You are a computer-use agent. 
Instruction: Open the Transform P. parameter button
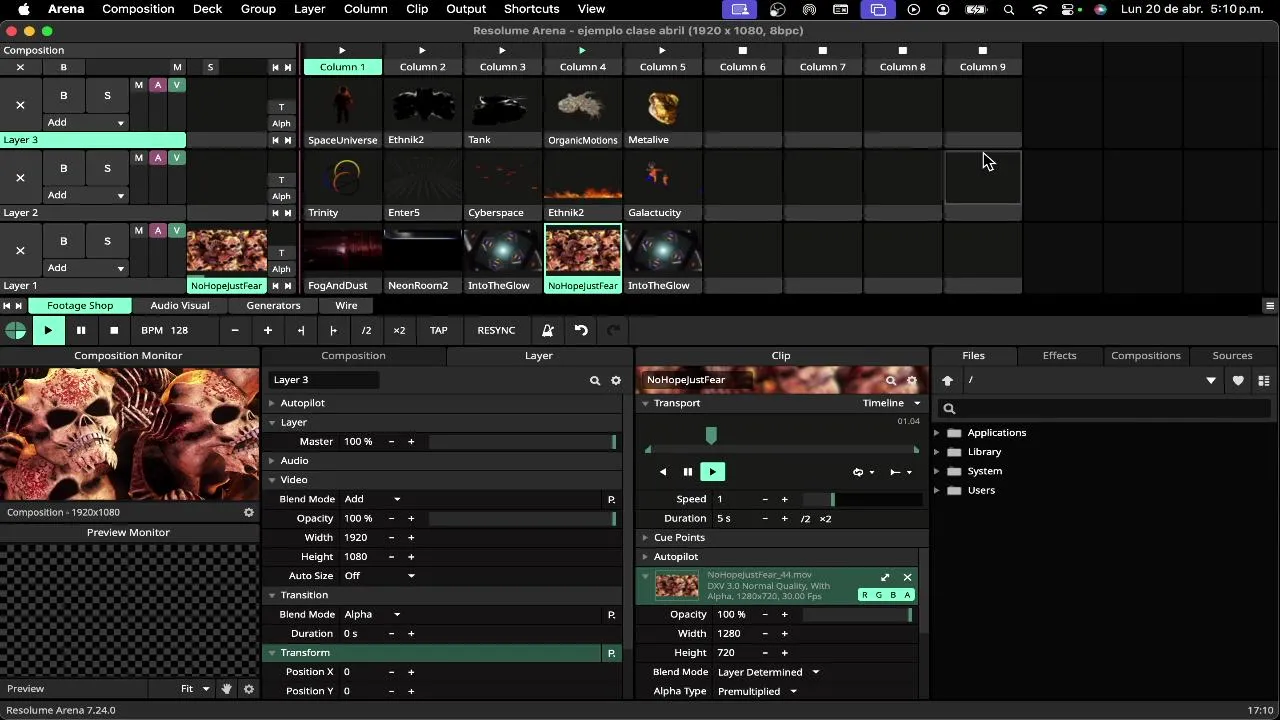point(611,653)
